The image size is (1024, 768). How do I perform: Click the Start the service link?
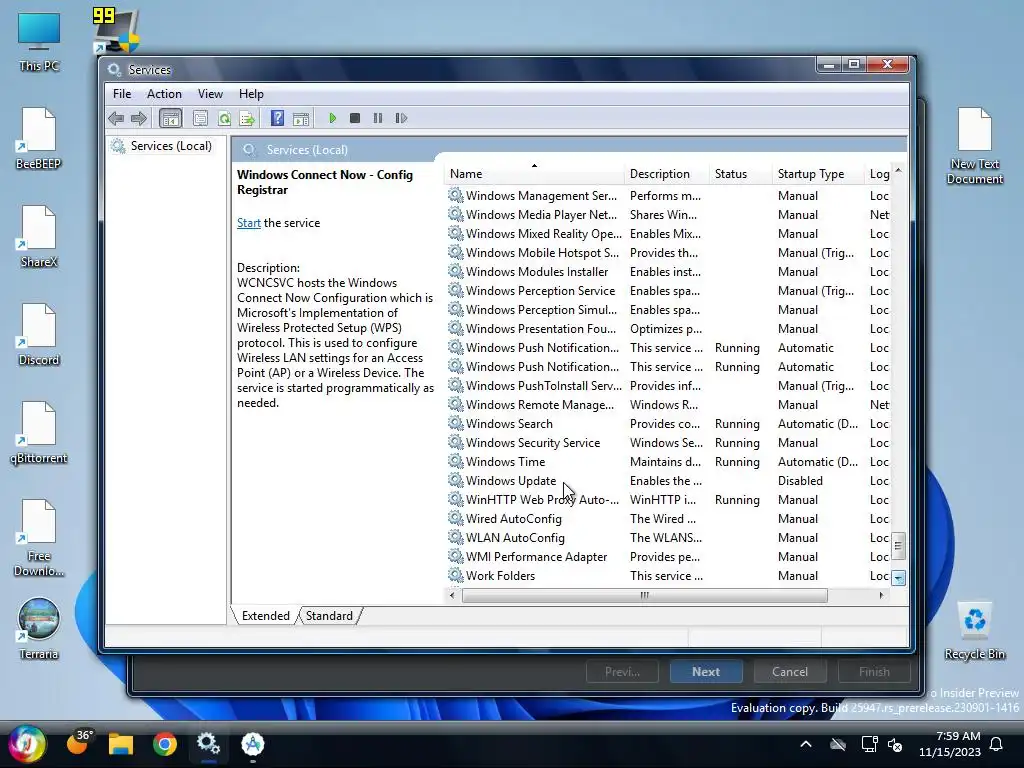(248, 223)
